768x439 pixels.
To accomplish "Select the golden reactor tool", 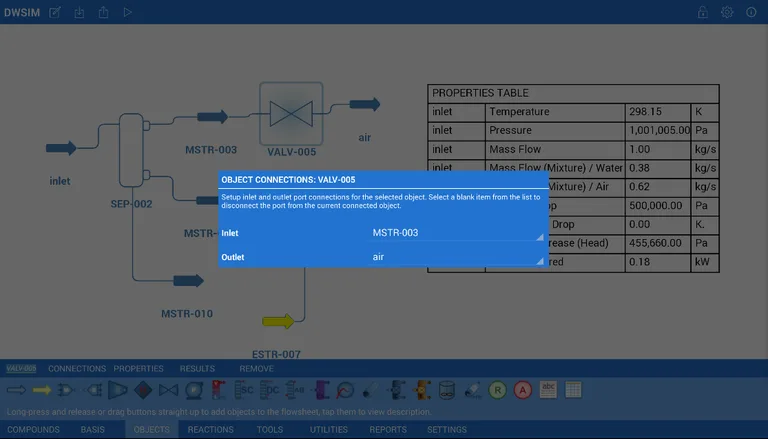I will [x=422, y=390].
